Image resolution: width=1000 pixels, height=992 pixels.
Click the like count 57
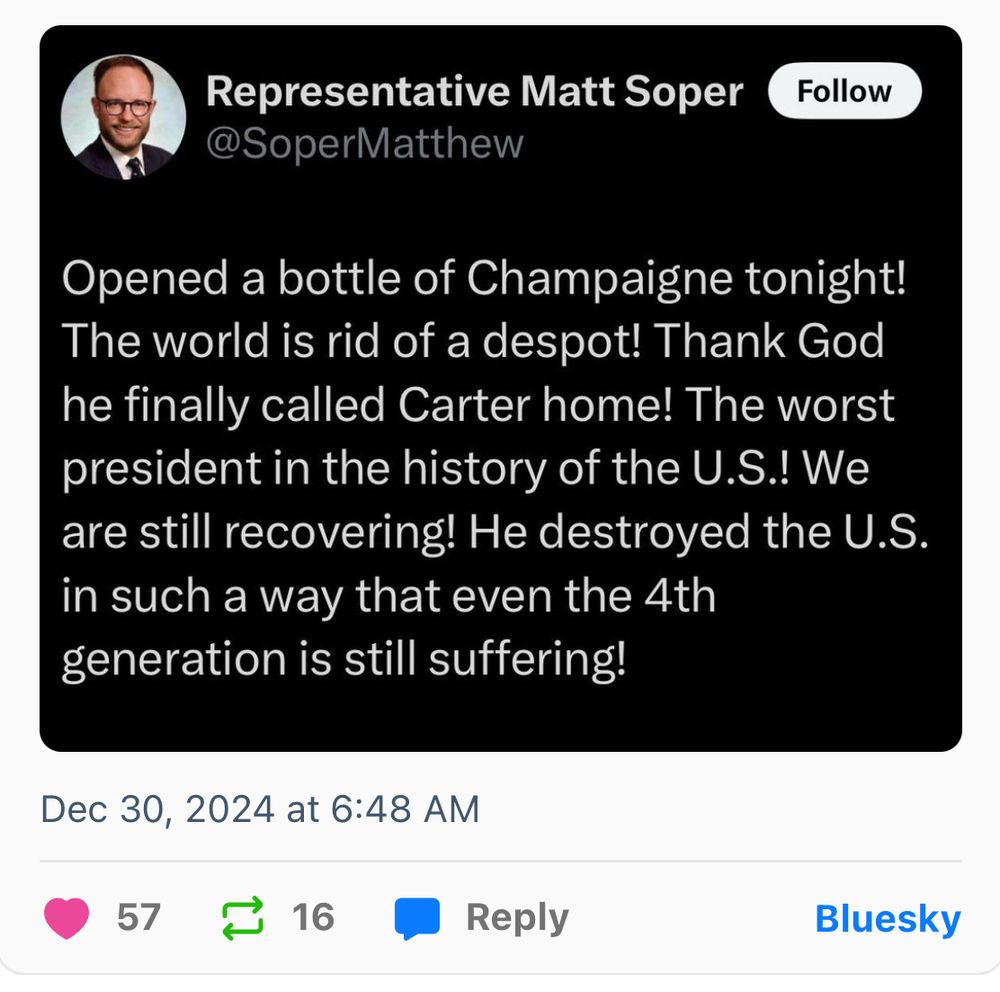[x=138, y=918]
